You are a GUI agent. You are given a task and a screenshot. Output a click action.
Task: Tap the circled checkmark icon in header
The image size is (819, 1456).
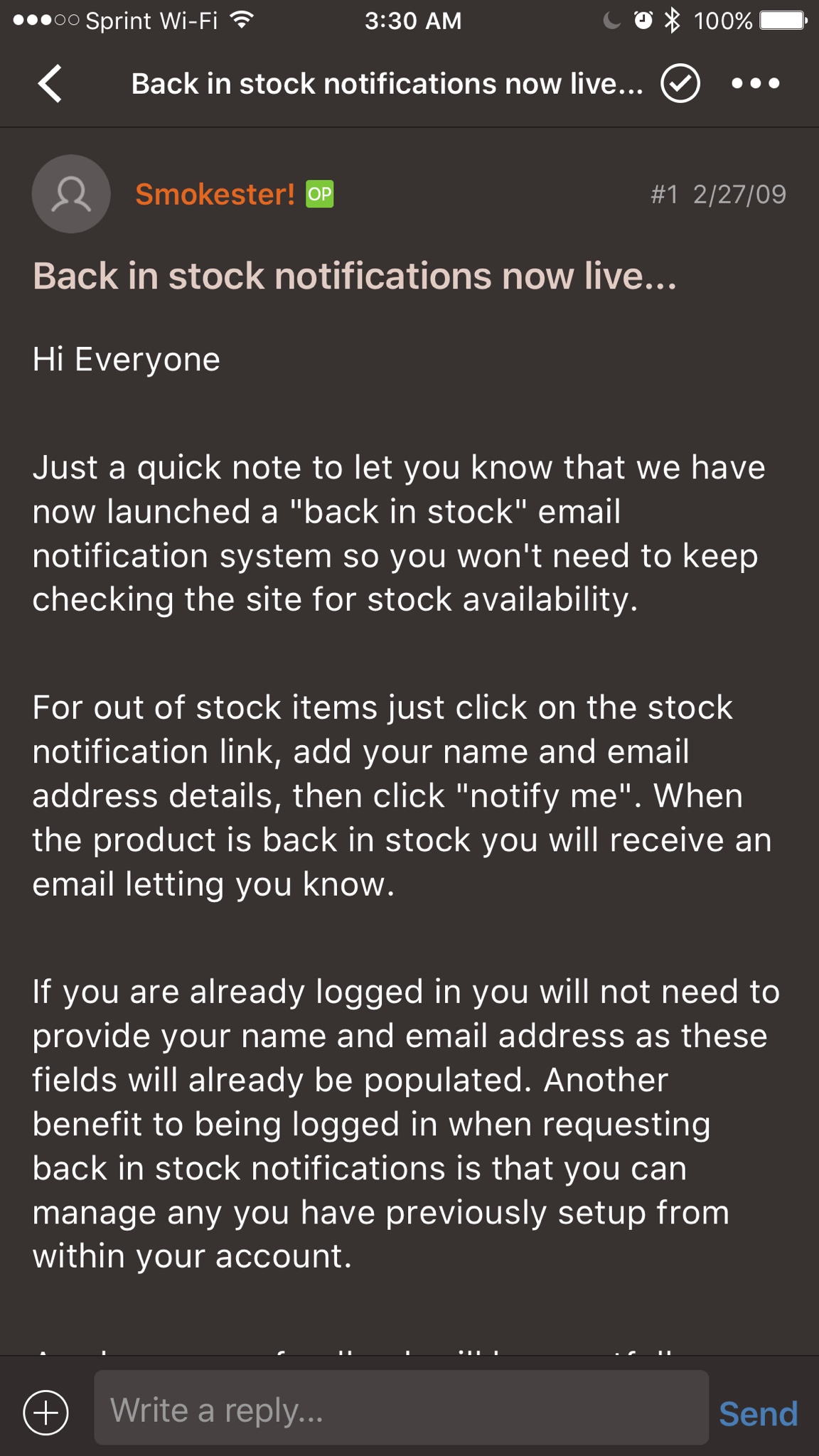tap(680, 84)
